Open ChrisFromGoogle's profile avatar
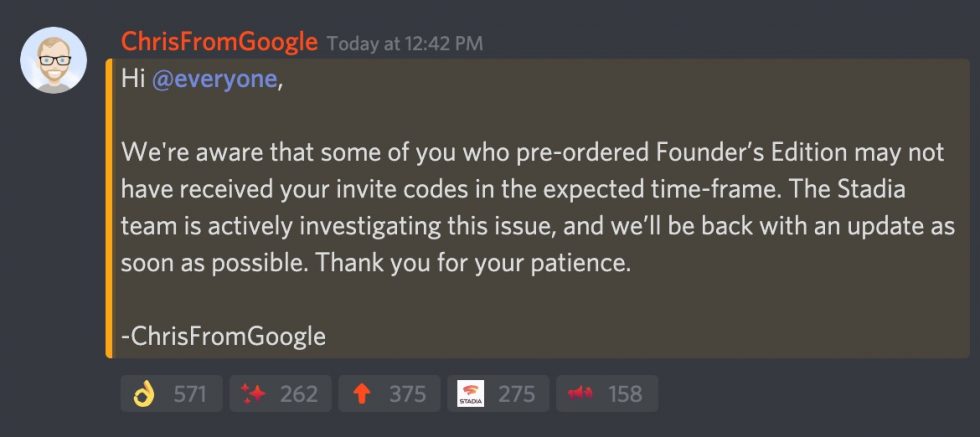Screen dimensions: 980x437 coord(53,62)
